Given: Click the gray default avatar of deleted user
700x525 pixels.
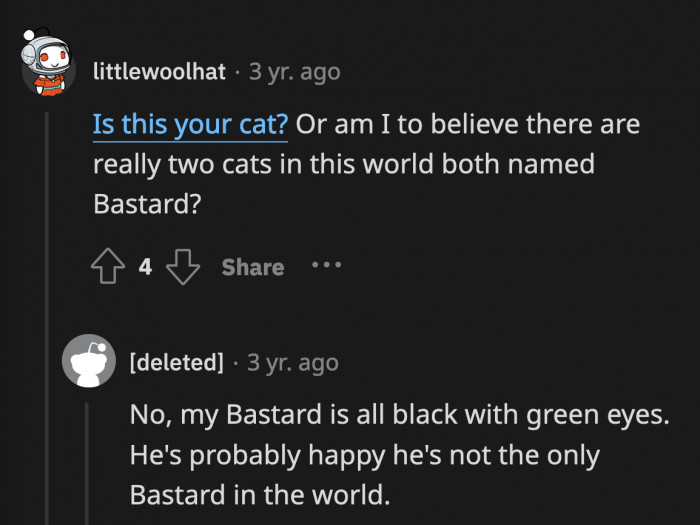Looking at the screenshot, I should (89, 361).
